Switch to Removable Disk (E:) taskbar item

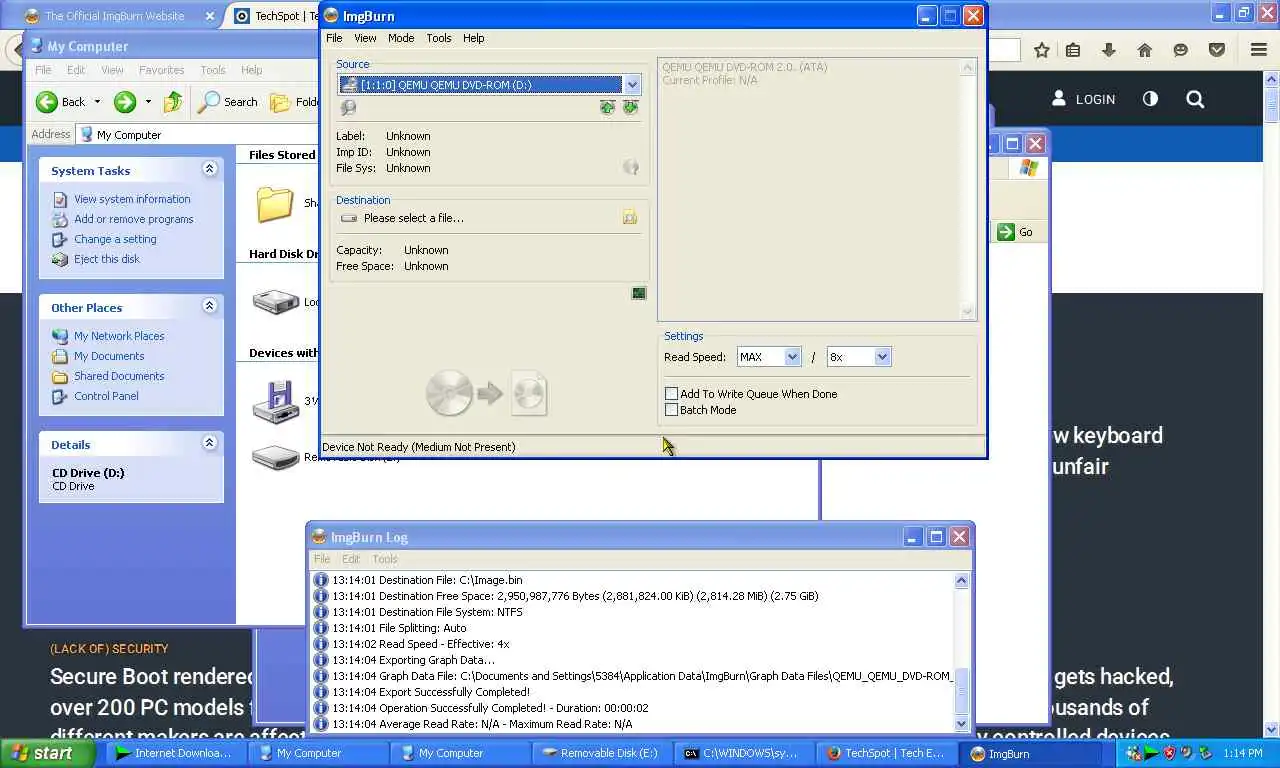pos(601,753)
